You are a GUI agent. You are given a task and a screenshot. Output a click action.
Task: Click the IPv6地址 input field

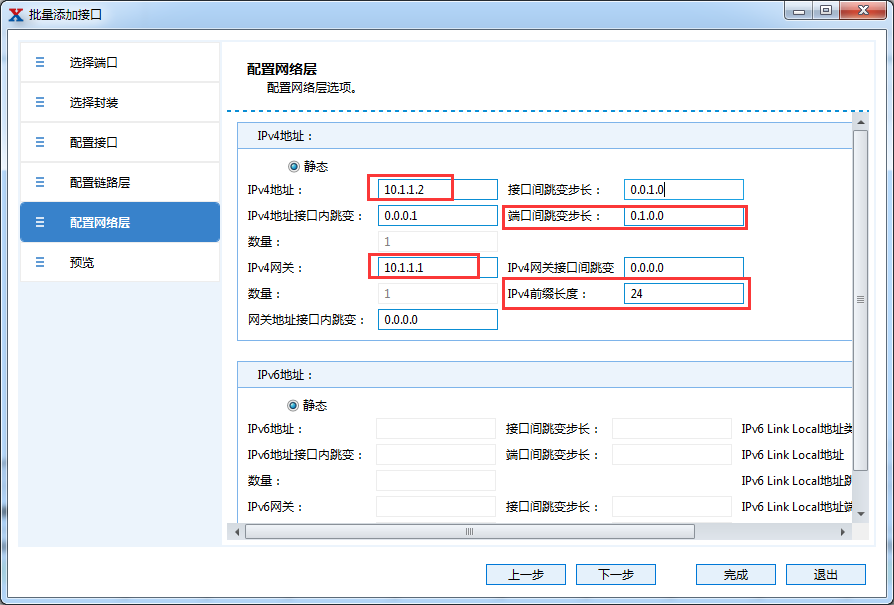coord(436,428)
